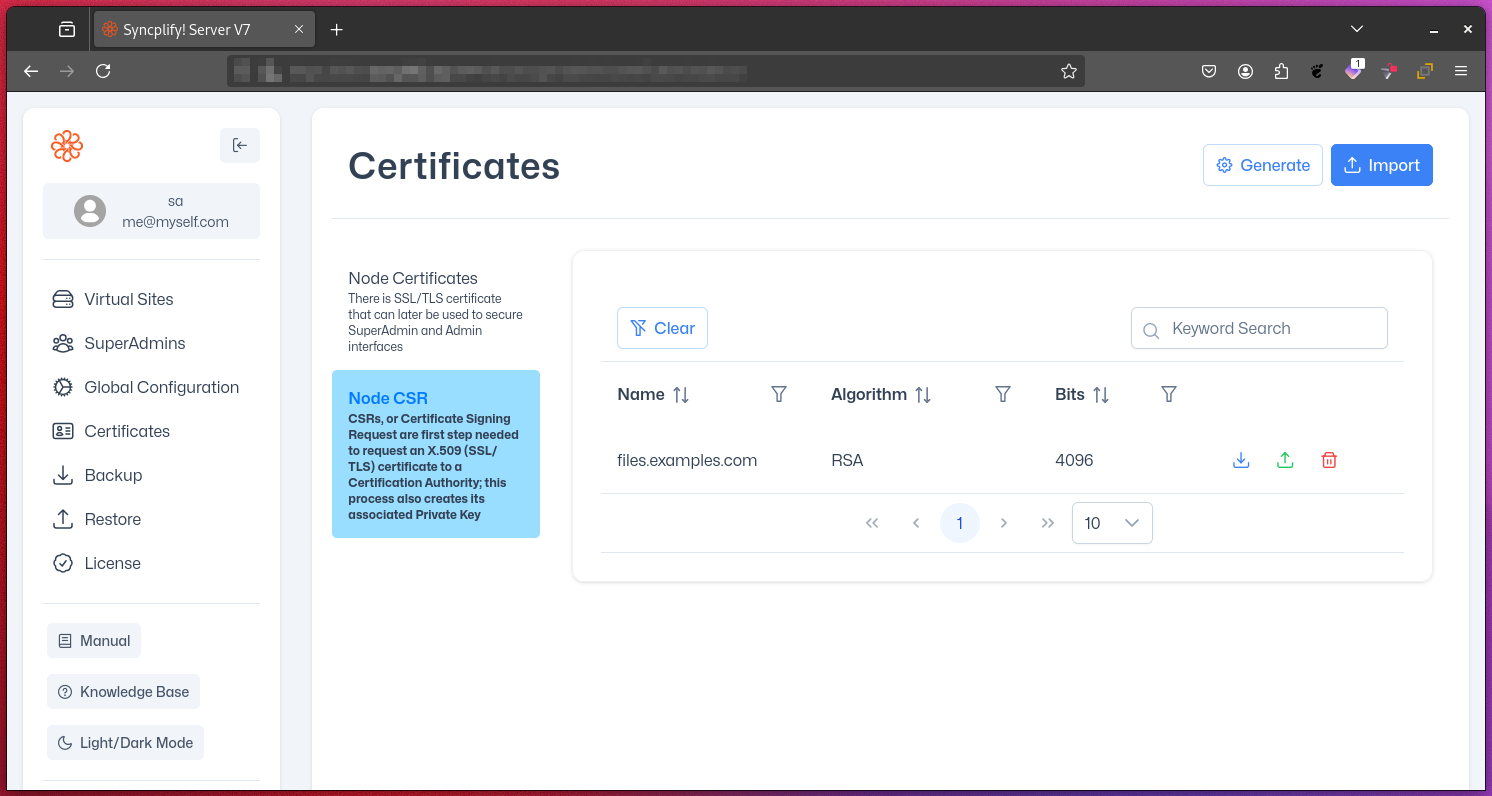Toggle Light/Dark Mode

coord(125,743)
